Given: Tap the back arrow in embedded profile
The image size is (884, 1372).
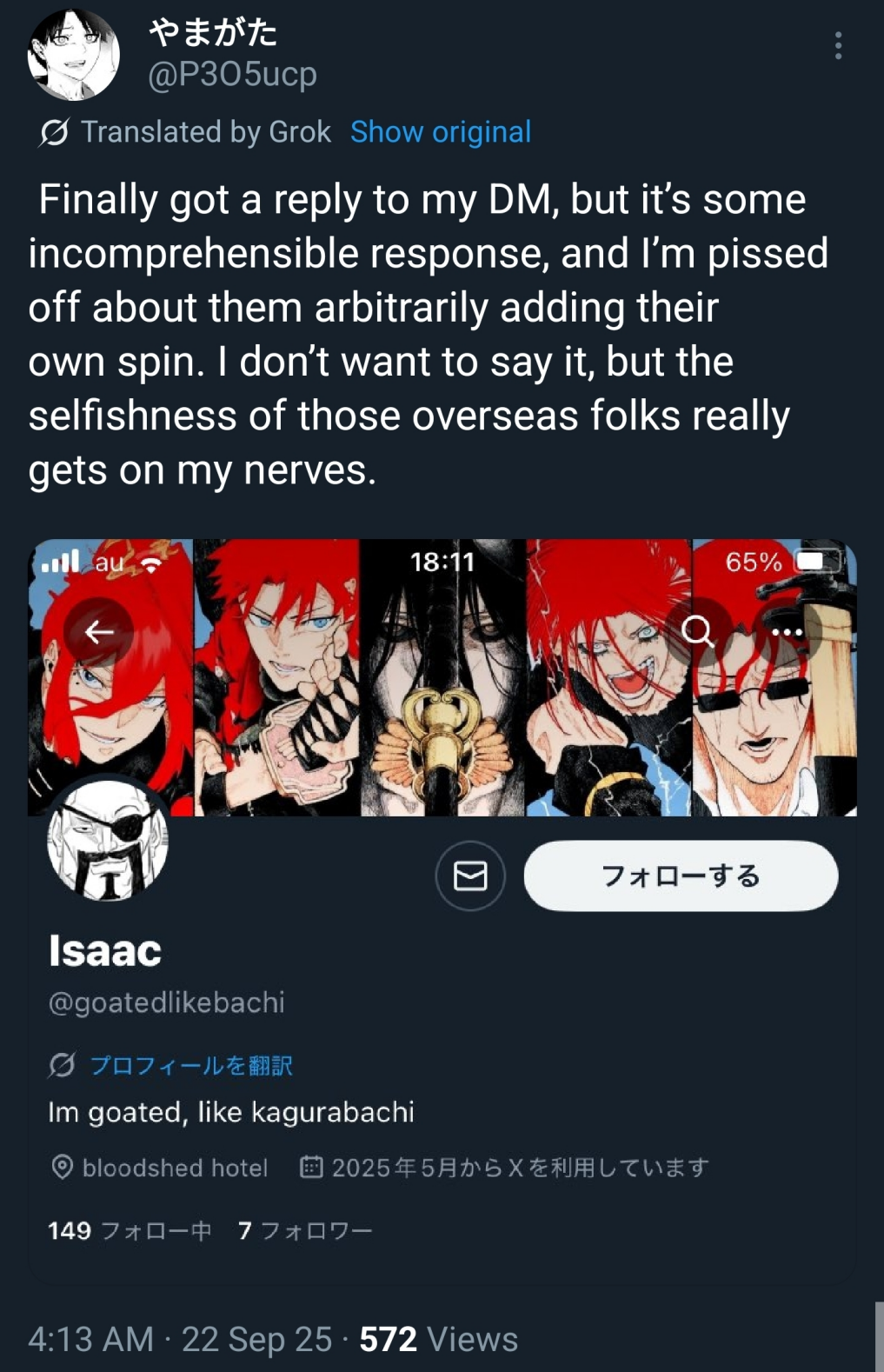Looking at the screenshot, I should pos(99,632).
